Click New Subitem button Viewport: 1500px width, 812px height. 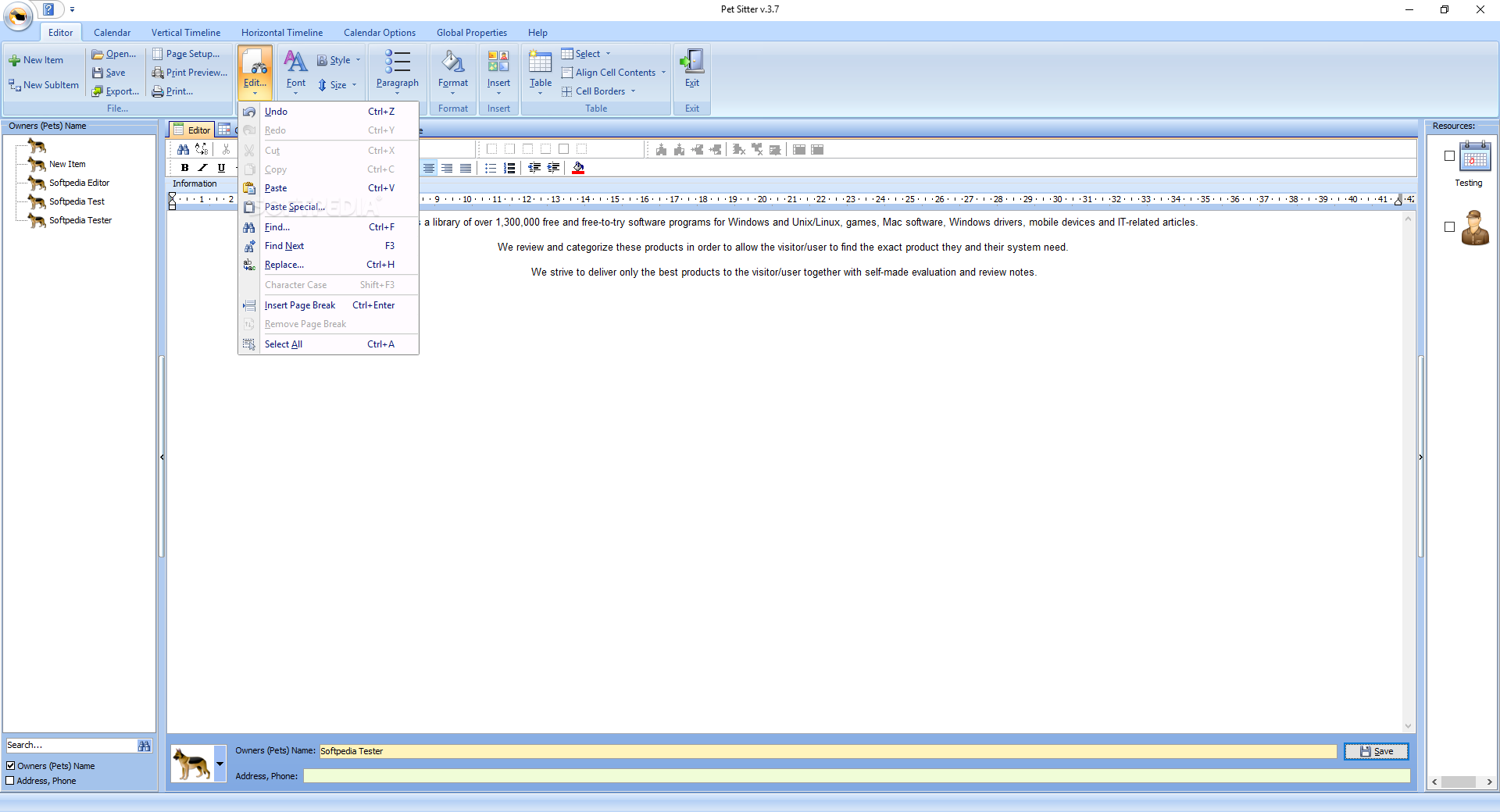click(x=45, y=85)
